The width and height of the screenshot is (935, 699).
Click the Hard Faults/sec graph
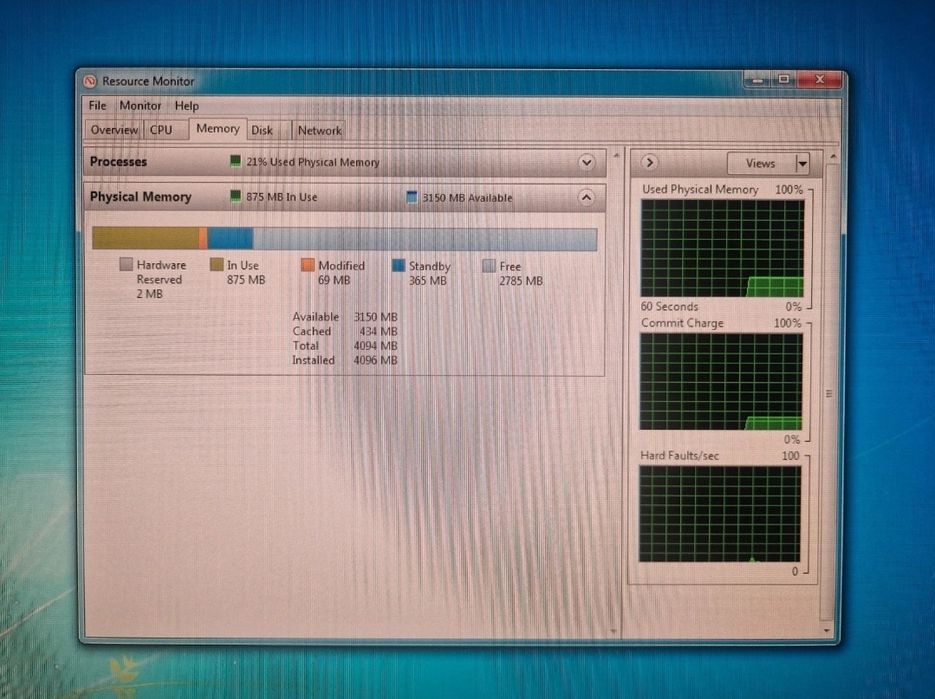click(x=720, y=514)
